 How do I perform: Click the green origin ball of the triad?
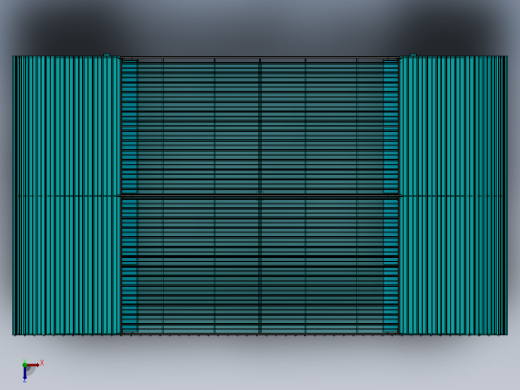pyautogui.click(x=25, y=365)
